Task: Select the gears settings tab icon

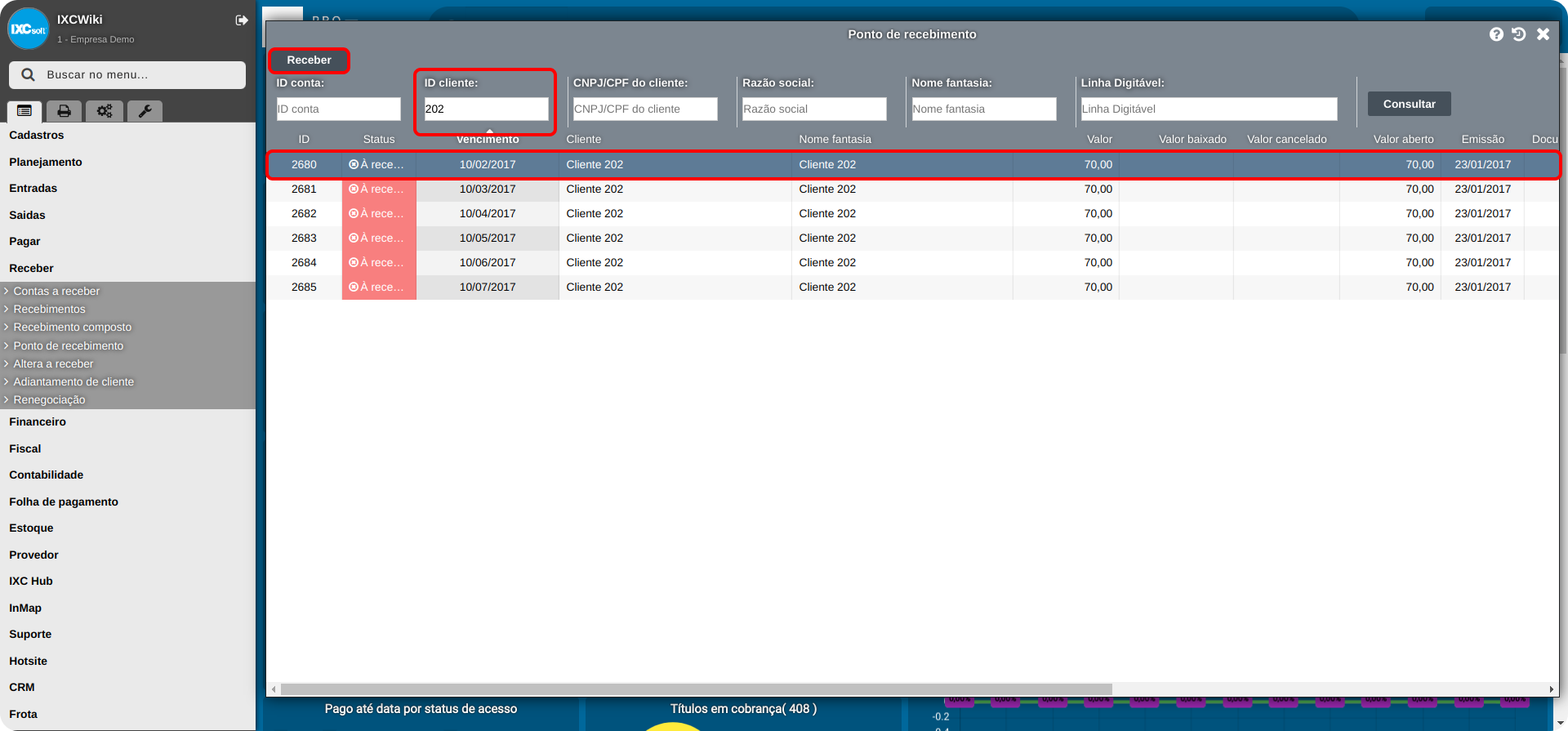Action: pyautogui.click(x=105, y=111)
